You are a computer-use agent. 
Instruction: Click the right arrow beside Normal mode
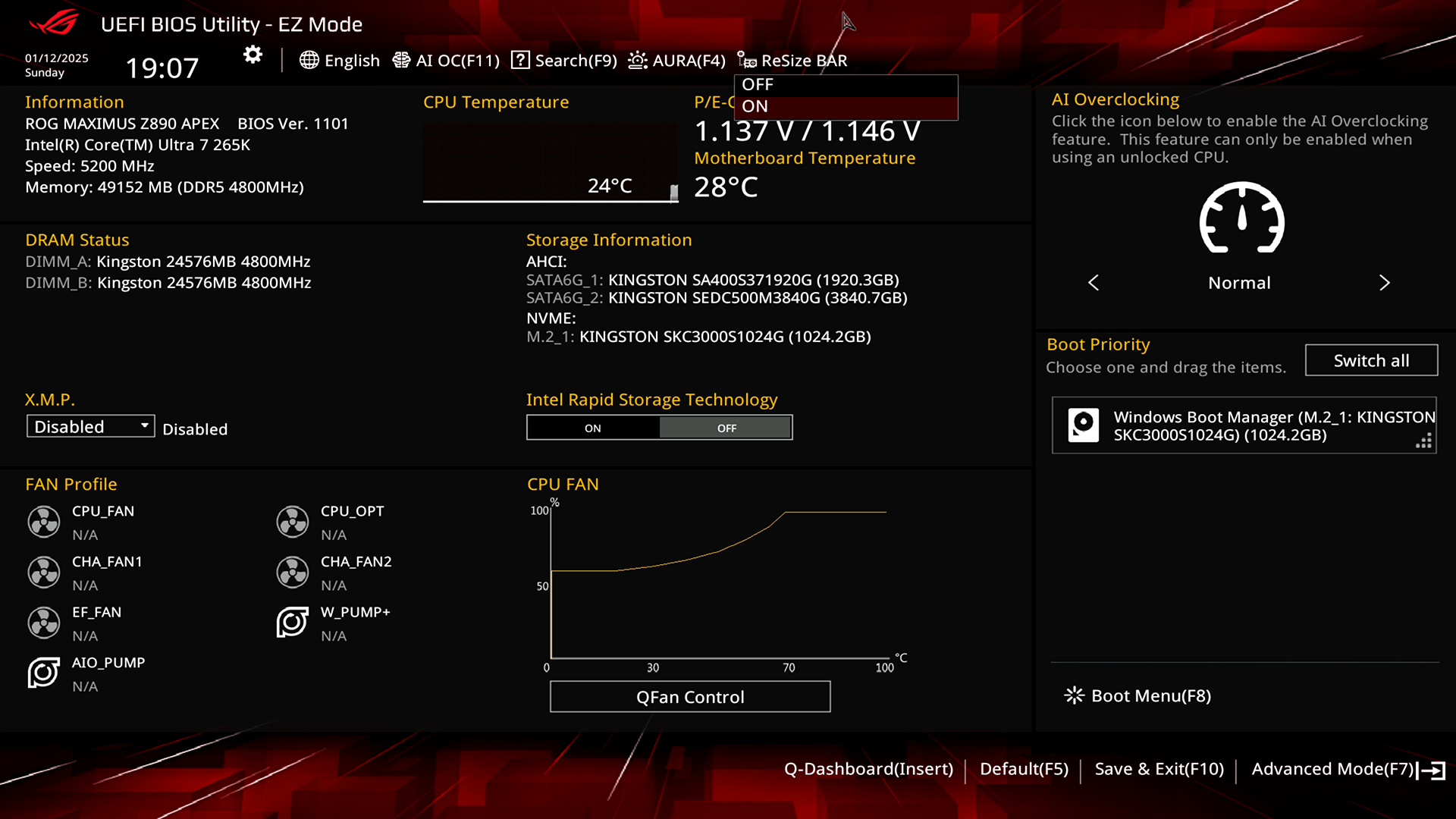pos(1385,283)
